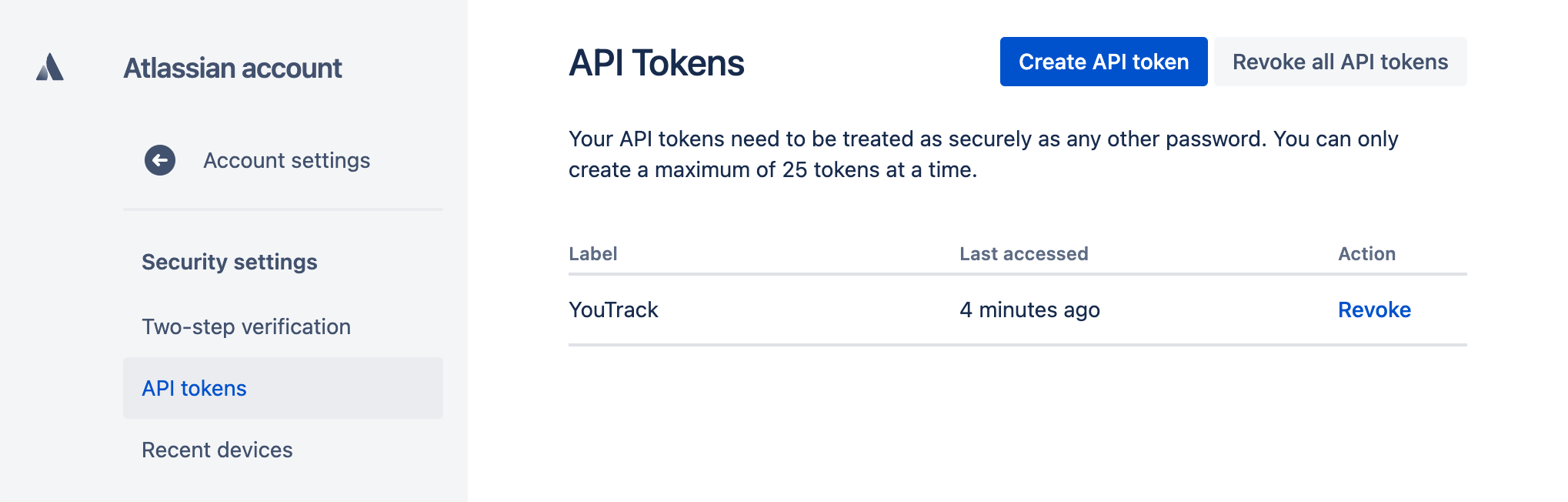Go back via Account settings link

[286, 161]
